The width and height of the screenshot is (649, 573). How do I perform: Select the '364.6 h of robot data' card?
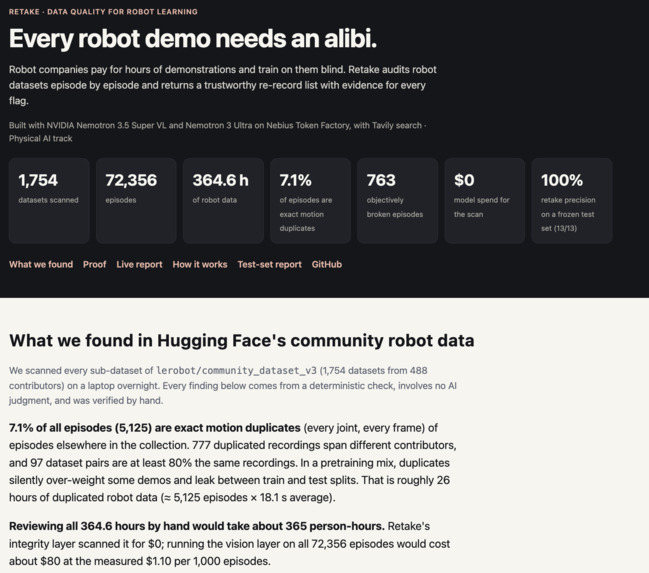(224, 201)
